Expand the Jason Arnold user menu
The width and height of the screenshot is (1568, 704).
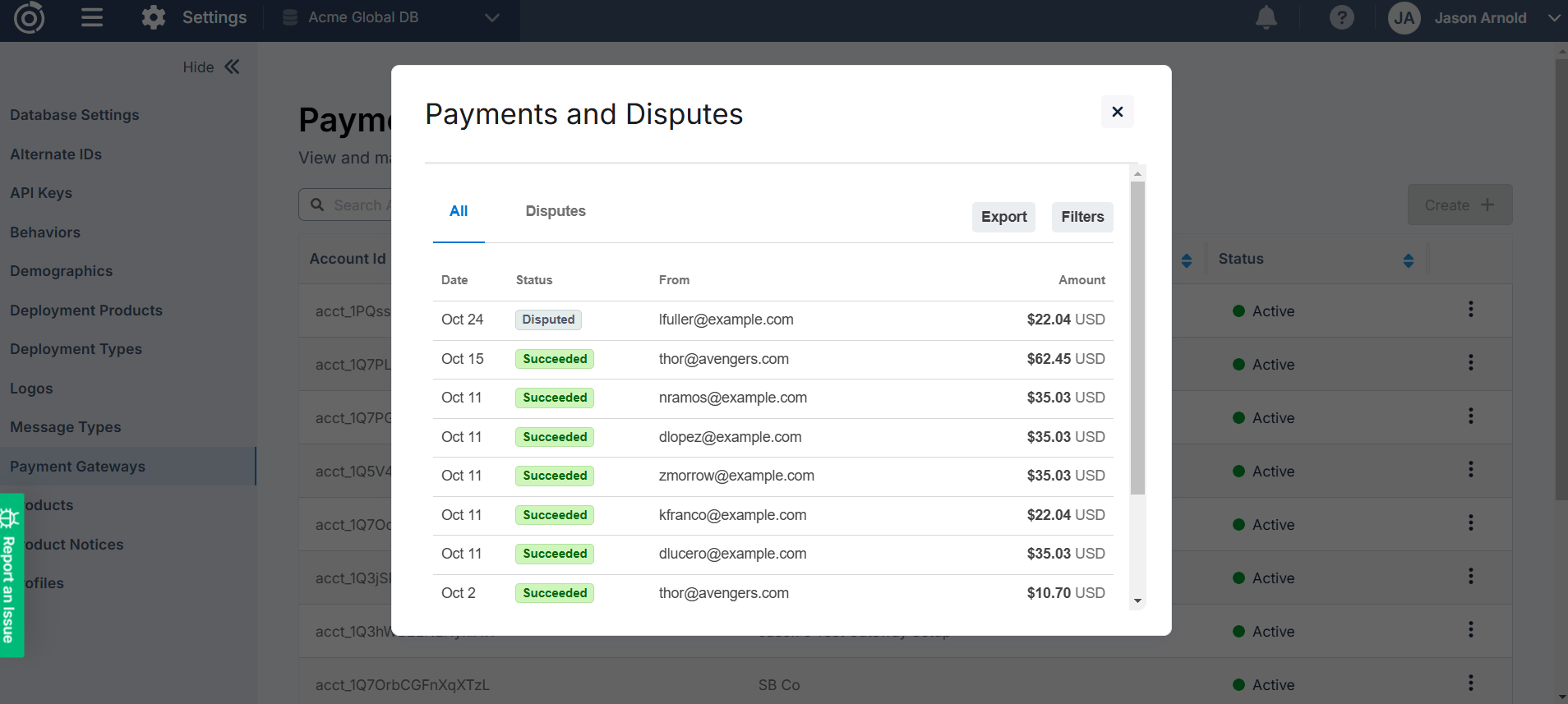pyautogui.click(x=1552, y=18)
